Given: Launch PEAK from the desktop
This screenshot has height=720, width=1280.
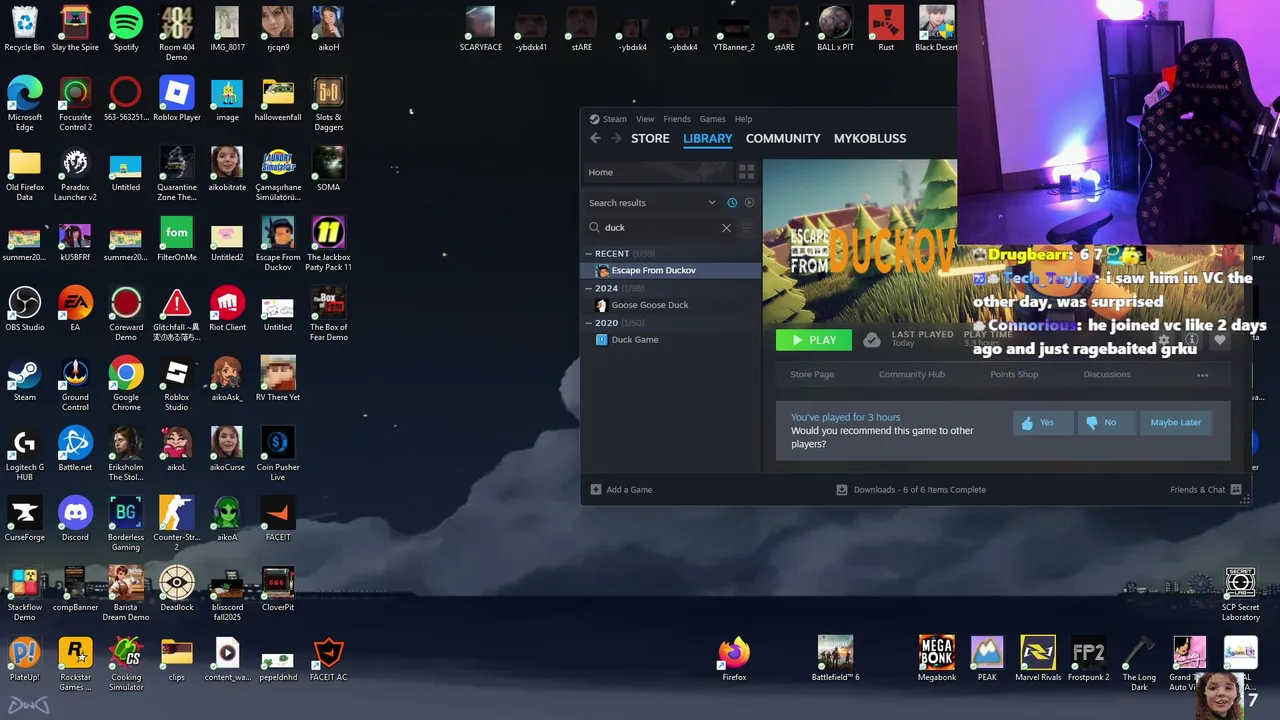Looking at the screenshot, I should 987,658.
